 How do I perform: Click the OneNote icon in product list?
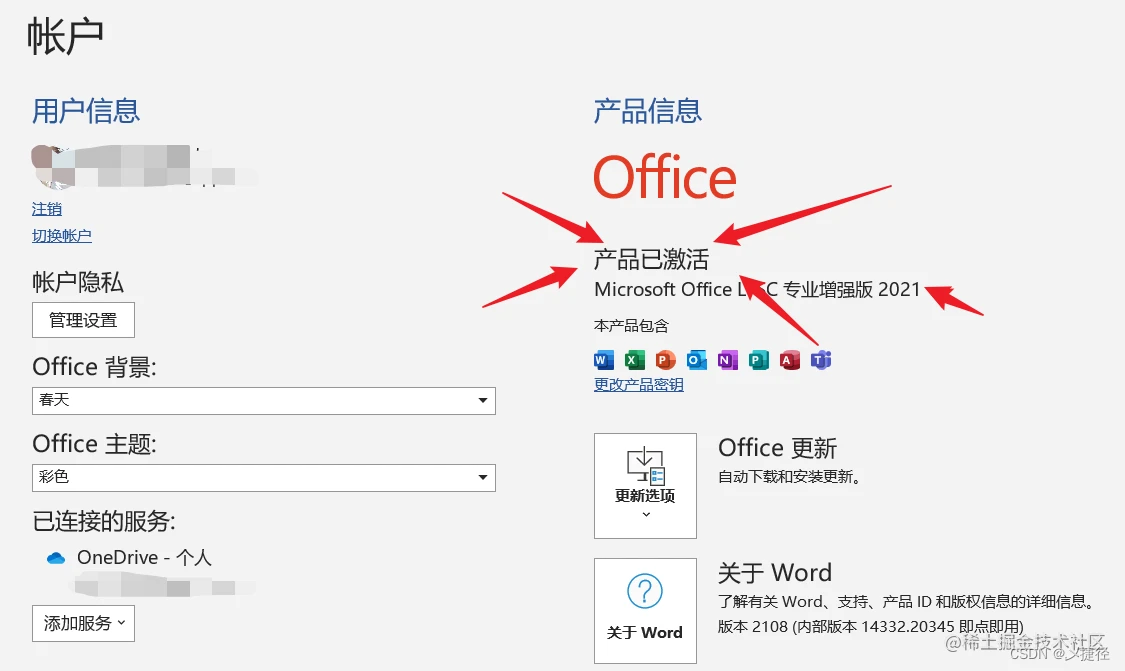[x=728, y=360]
